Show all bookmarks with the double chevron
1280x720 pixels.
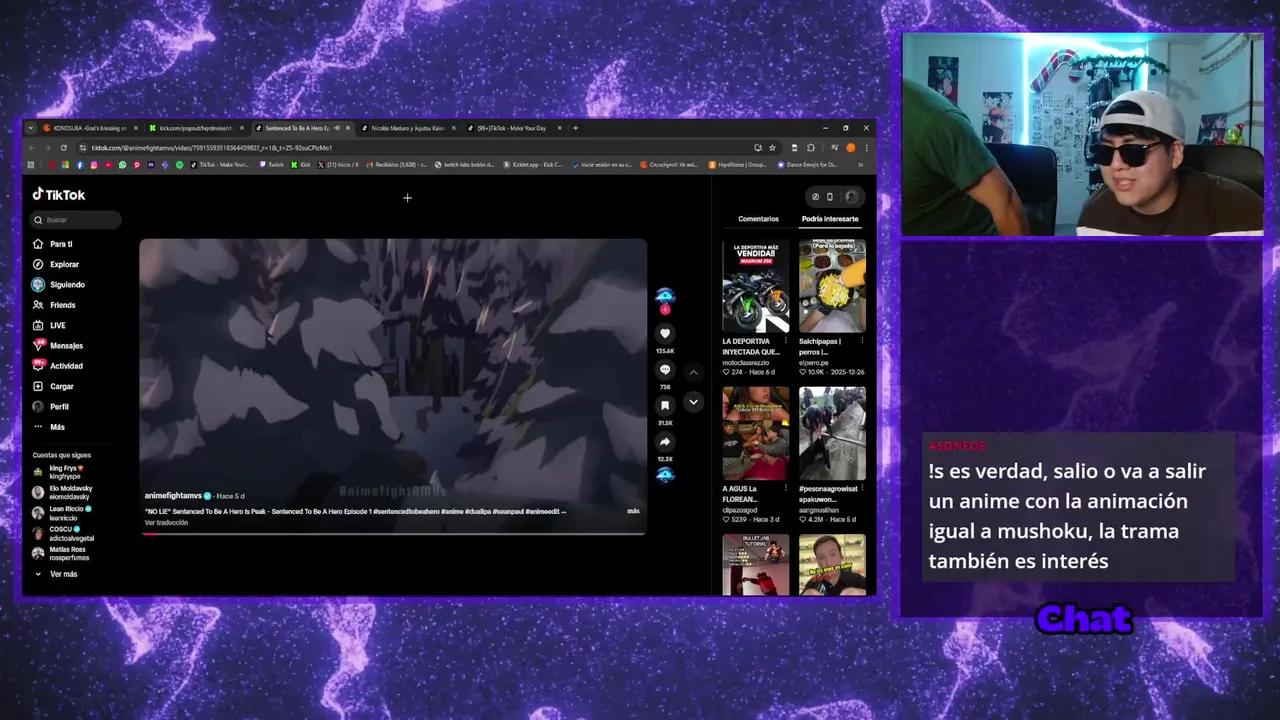point(860,165)
